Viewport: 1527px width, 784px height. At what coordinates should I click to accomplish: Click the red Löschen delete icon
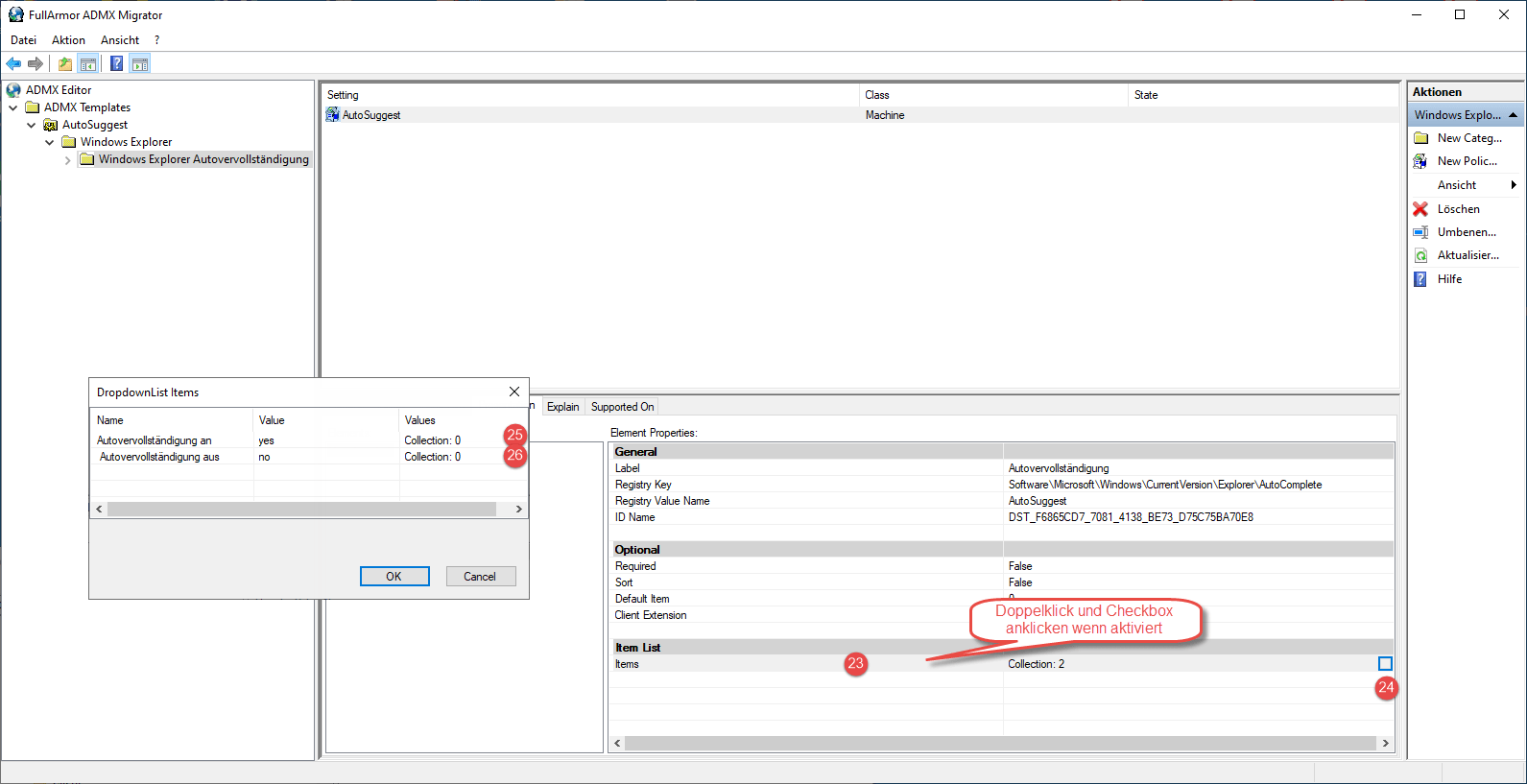[x=1420, y=209]
